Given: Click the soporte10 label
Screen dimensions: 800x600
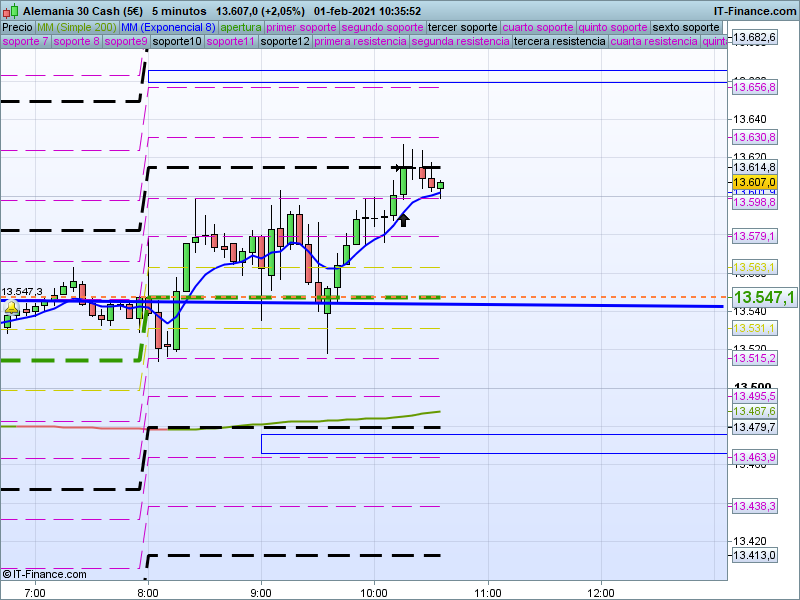Looking at the screenshot, I should coord(177,41).
